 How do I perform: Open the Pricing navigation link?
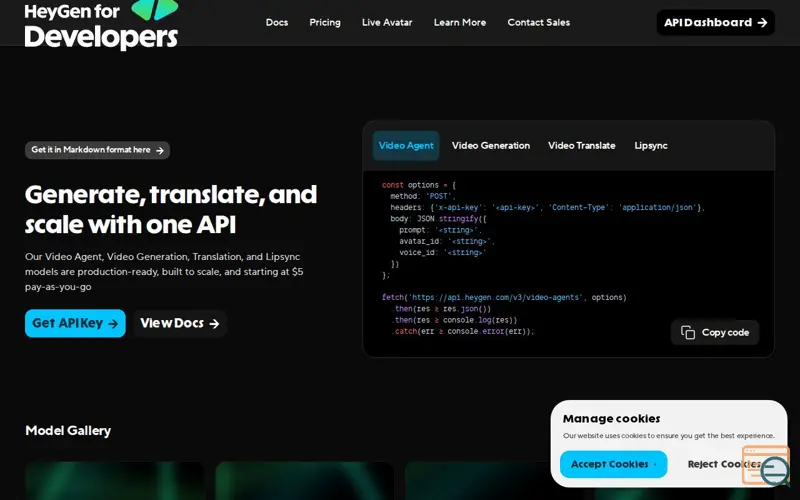click(x=324, y=22)
